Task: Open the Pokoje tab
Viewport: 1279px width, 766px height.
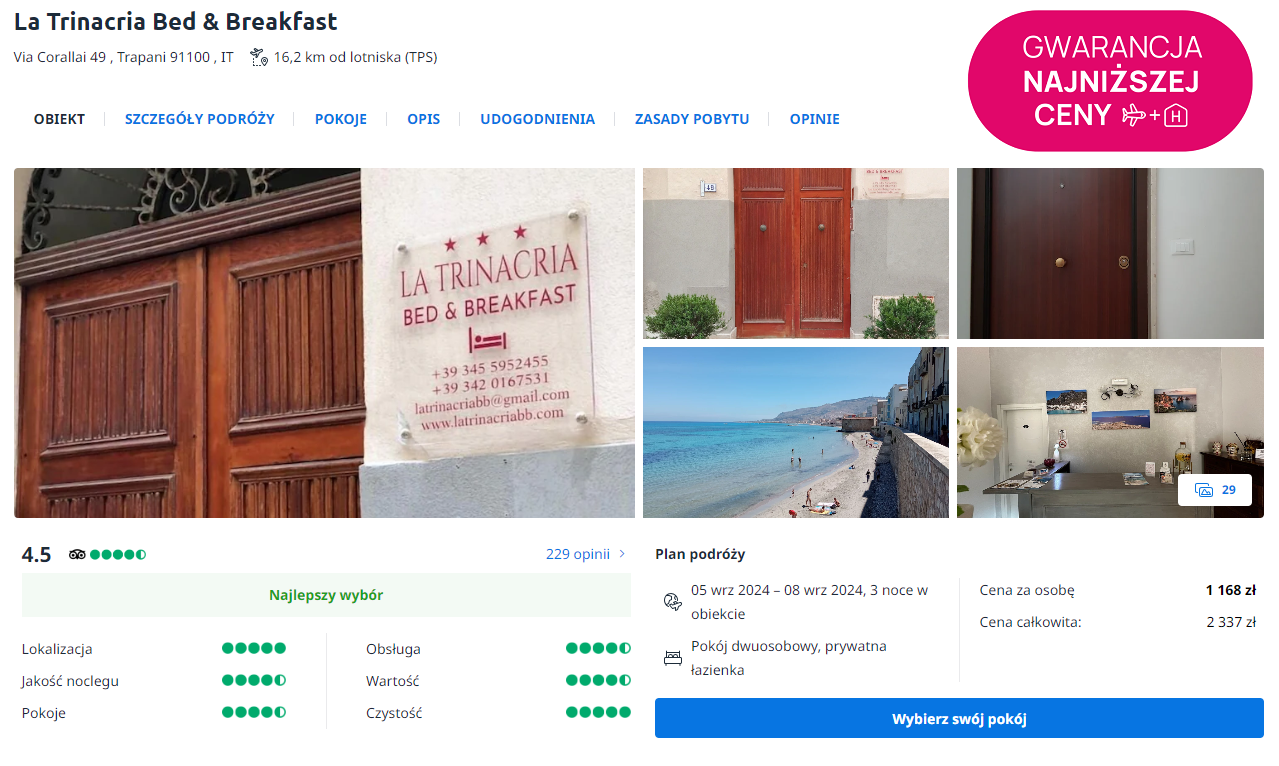Action: click(340, 119)
